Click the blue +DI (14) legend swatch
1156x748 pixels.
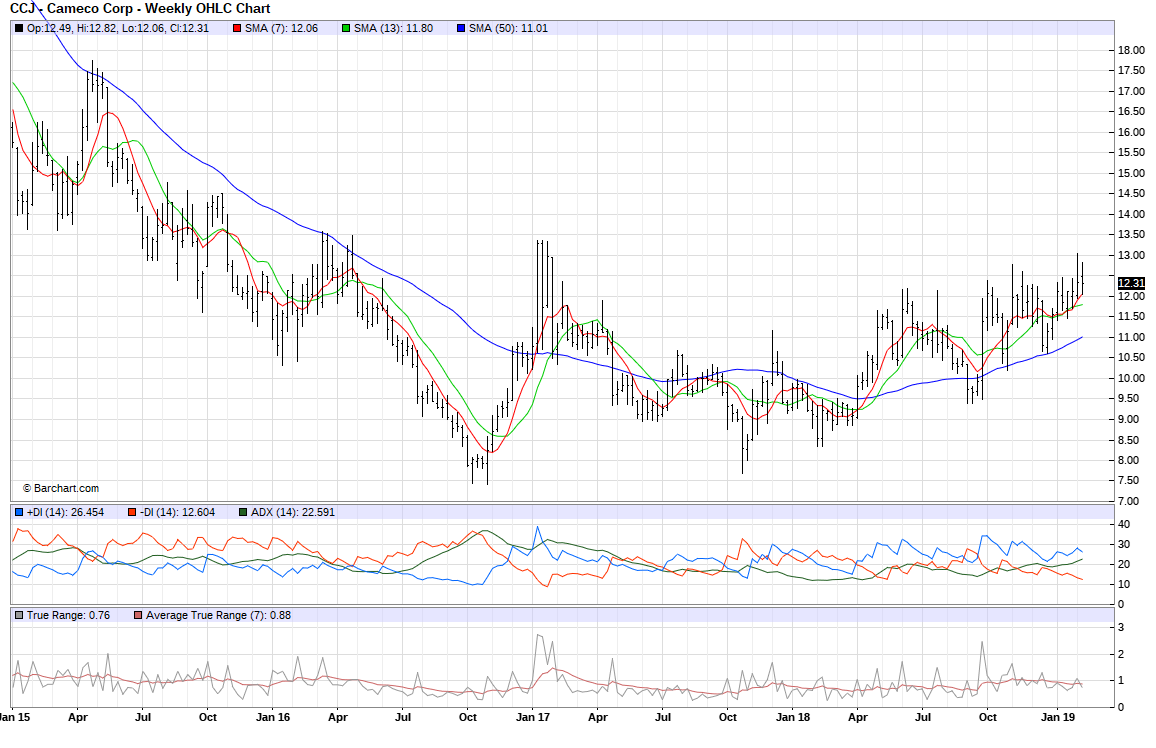click(x=19, y=512)
